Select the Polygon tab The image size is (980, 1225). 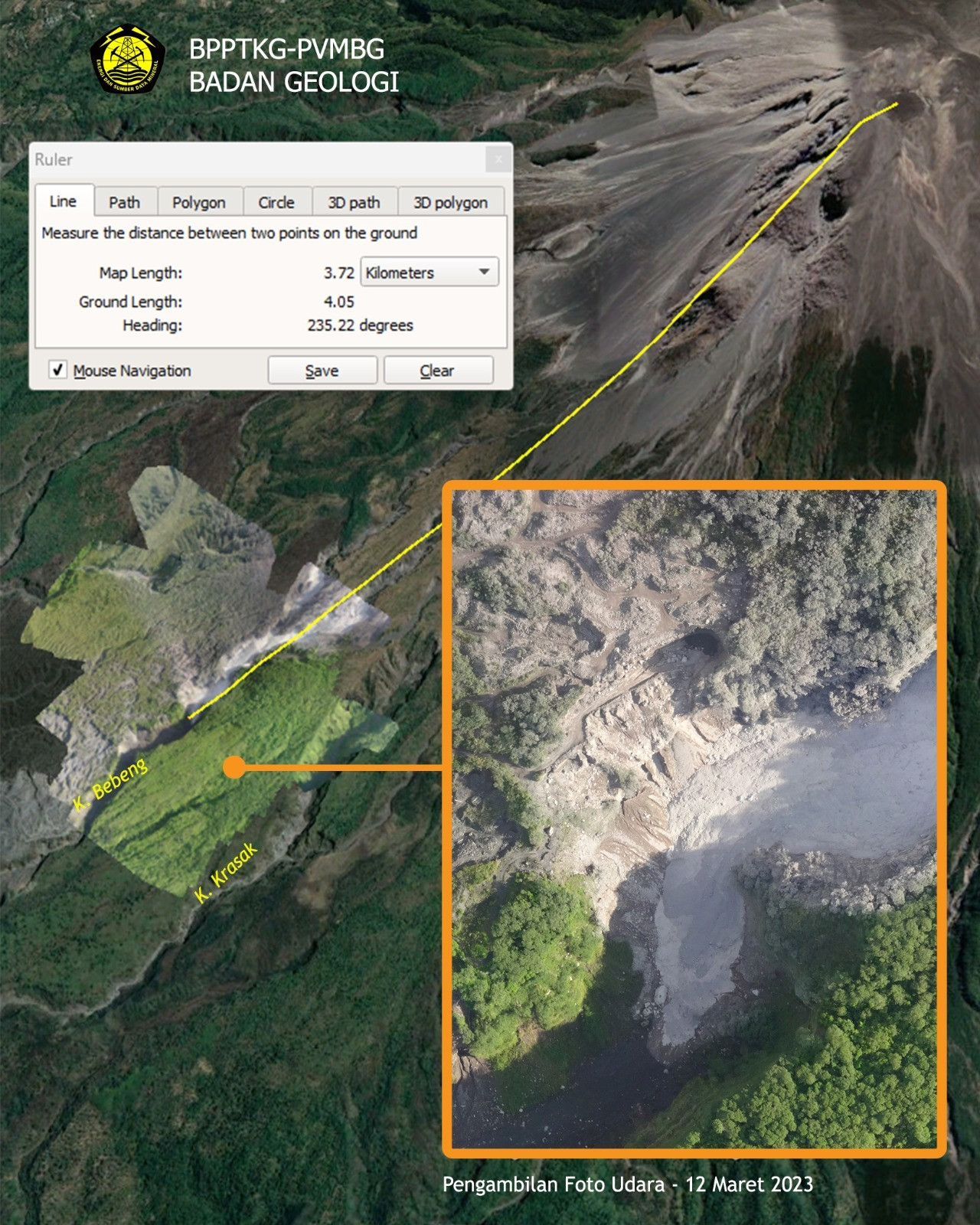[x=199, y=202]
